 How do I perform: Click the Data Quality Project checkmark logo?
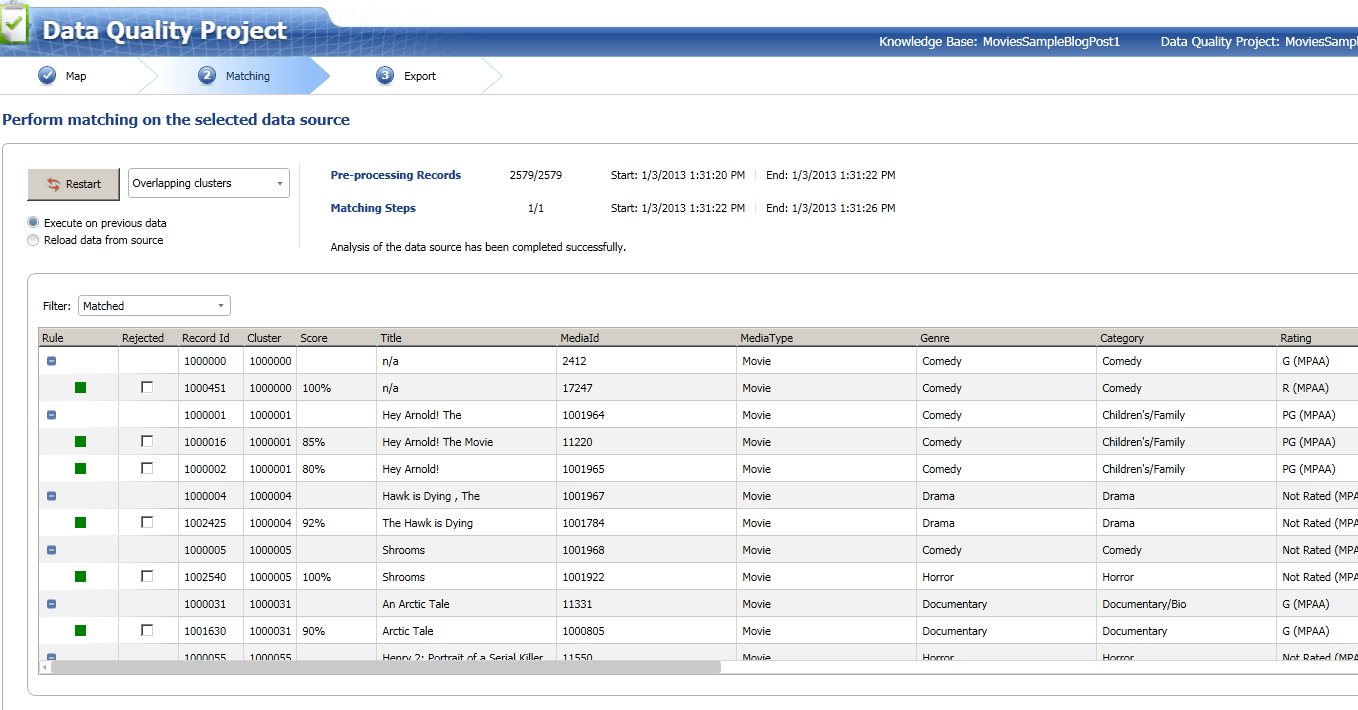click(x=14, y=24)
